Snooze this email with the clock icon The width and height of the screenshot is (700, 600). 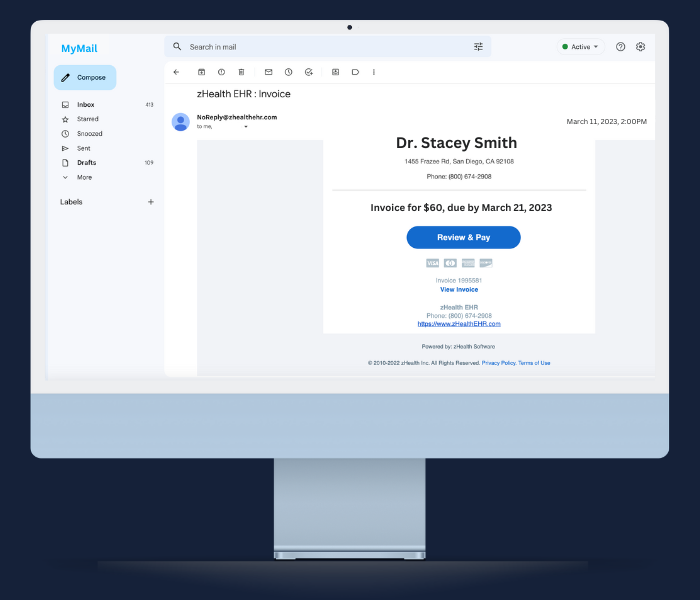(288, 72)
